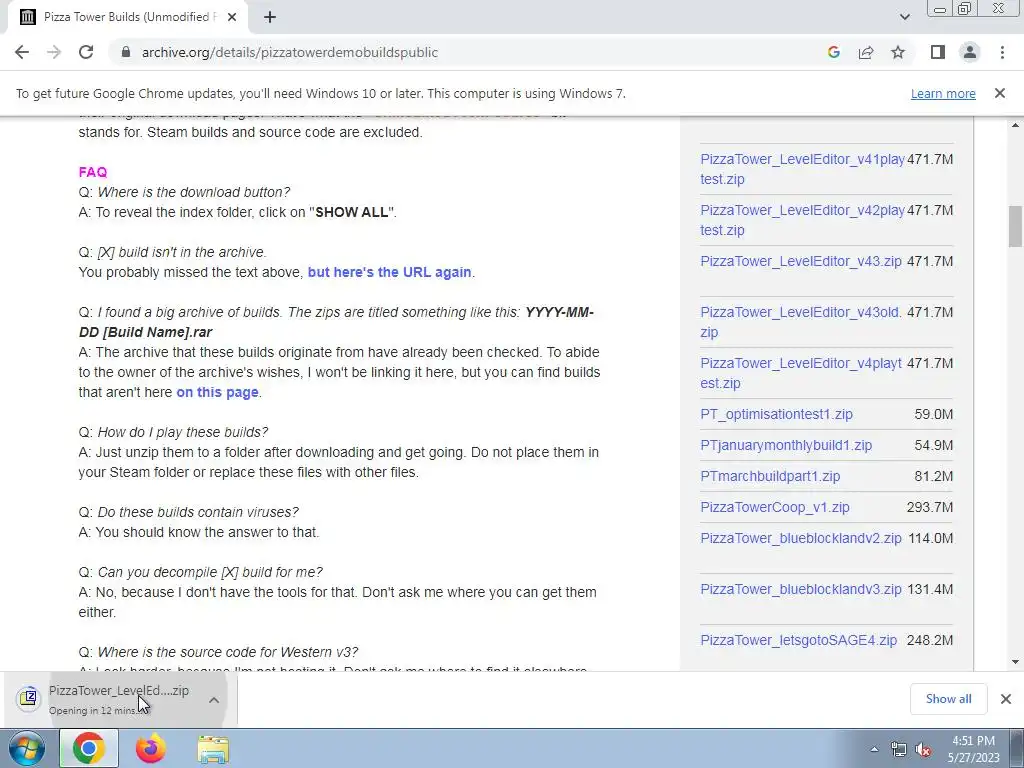Click the padlock site info icon
This screenshot has height=768, width=1024.
point(126,52)
